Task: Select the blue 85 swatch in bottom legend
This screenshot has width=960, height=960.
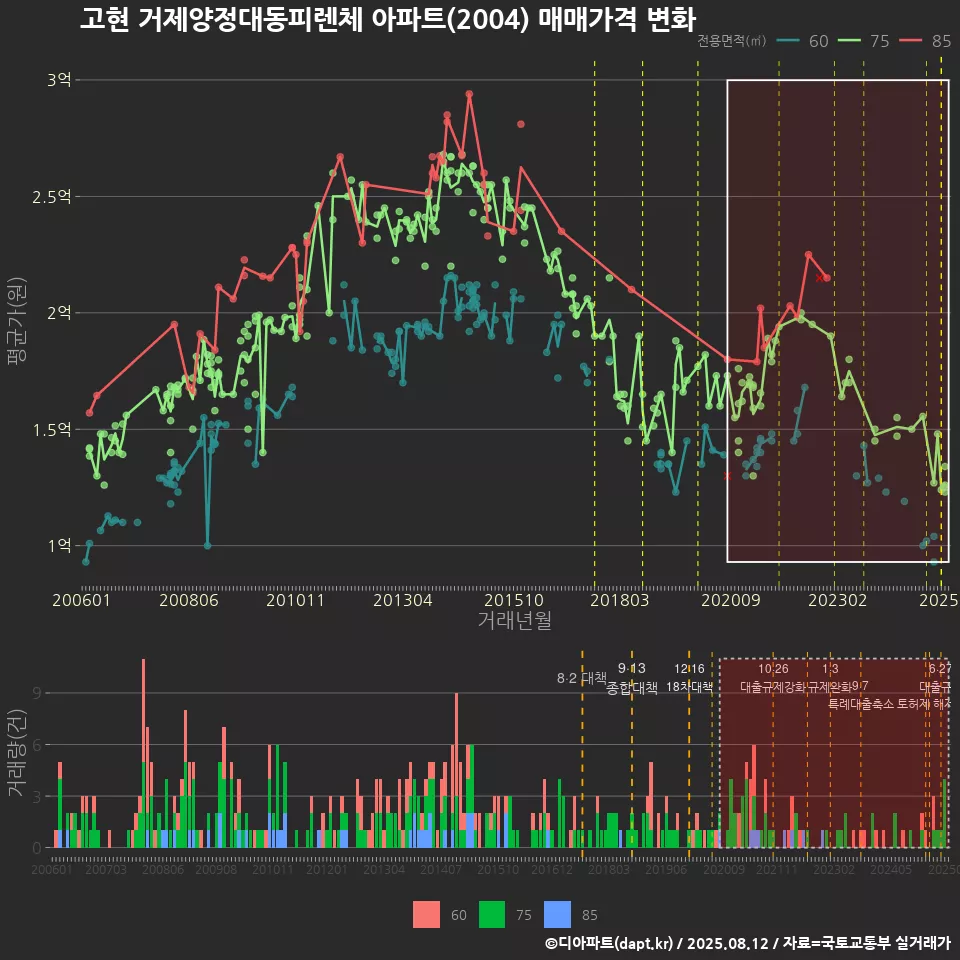Action: click(557, 915)
